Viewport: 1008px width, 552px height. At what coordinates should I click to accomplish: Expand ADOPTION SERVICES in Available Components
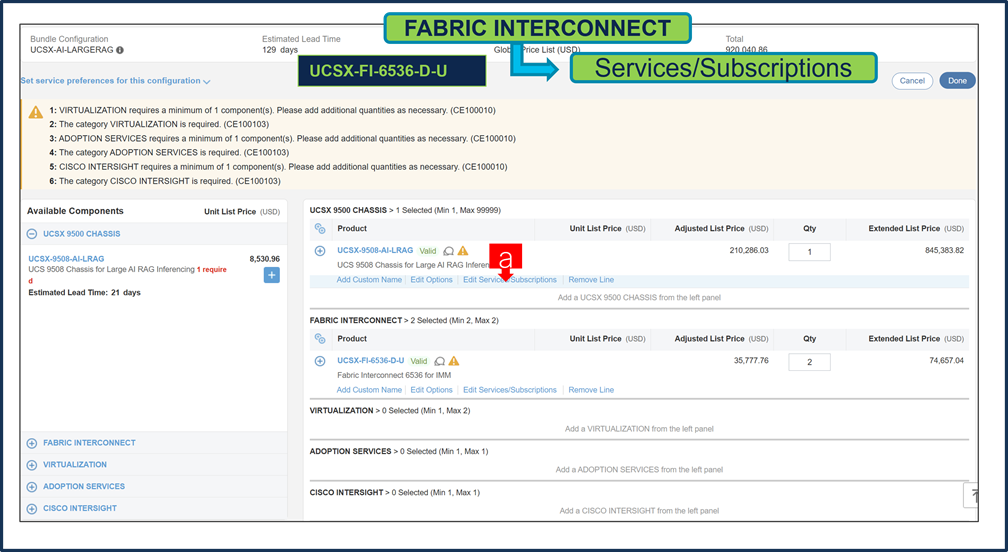[x=32, y=486]
